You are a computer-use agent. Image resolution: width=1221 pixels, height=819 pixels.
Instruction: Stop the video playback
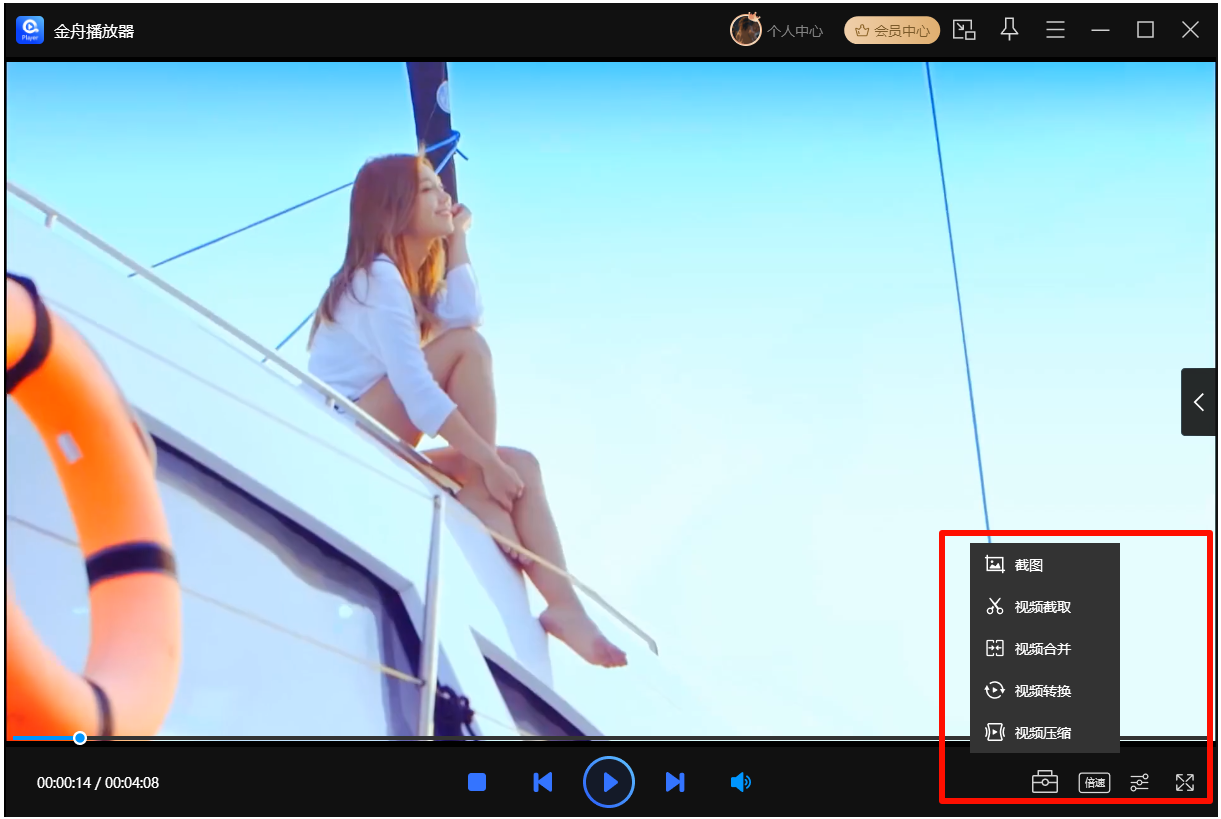pos(477,782)
